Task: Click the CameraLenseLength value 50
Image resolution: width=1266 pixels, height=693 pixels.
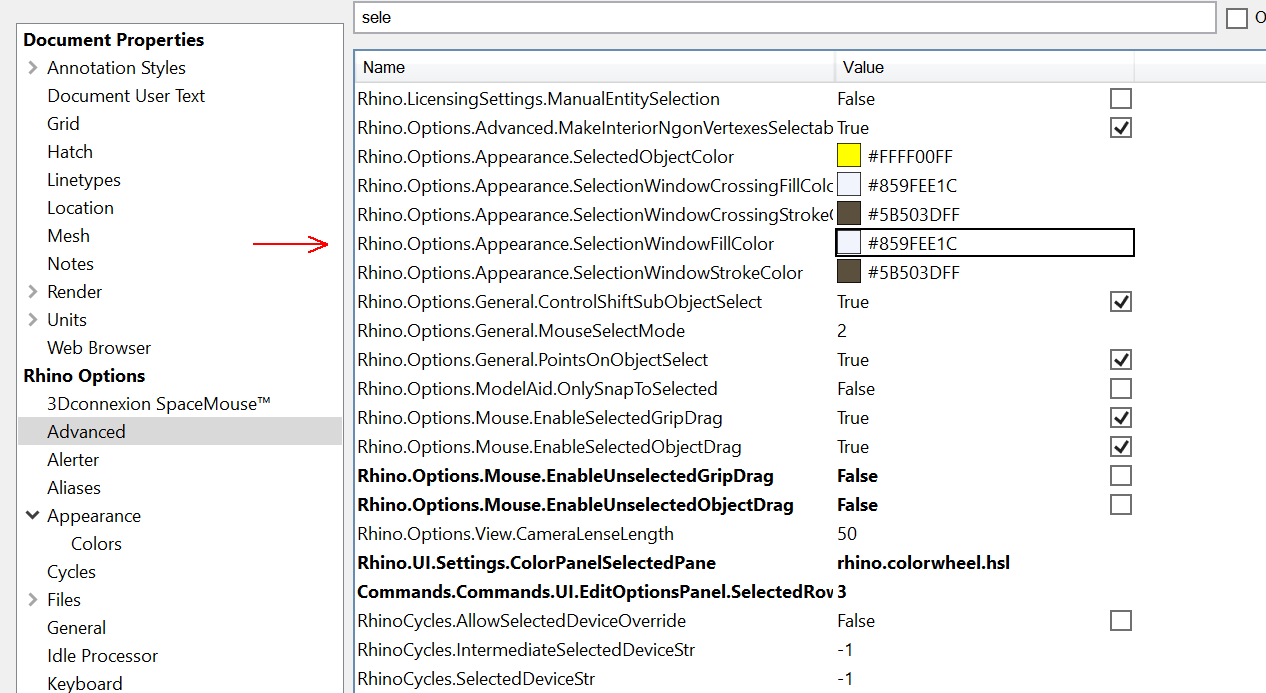Action: 847,534
